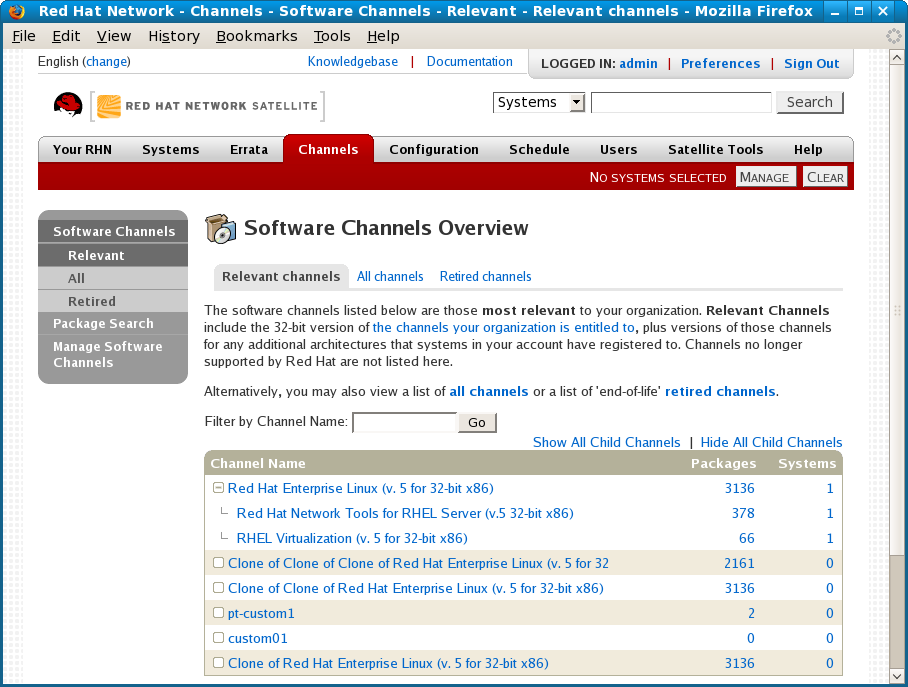This screenshot has width=908, height=687.
Task: Click the Red Hat Network Satellite logo
Action: click(207, 106)
